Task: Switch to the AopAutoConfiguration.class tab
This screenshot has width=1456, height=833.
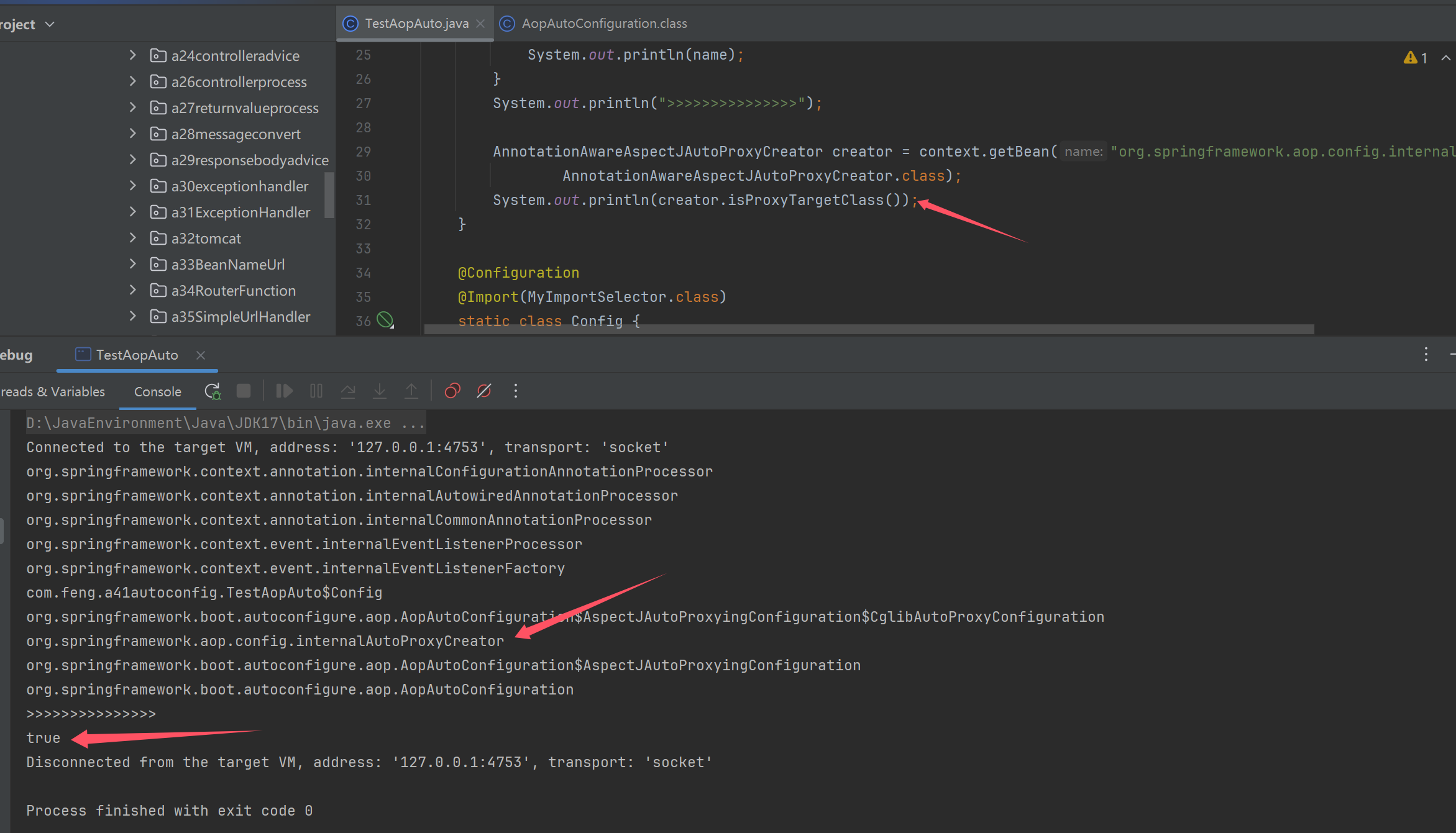Action: click(594, 24)
